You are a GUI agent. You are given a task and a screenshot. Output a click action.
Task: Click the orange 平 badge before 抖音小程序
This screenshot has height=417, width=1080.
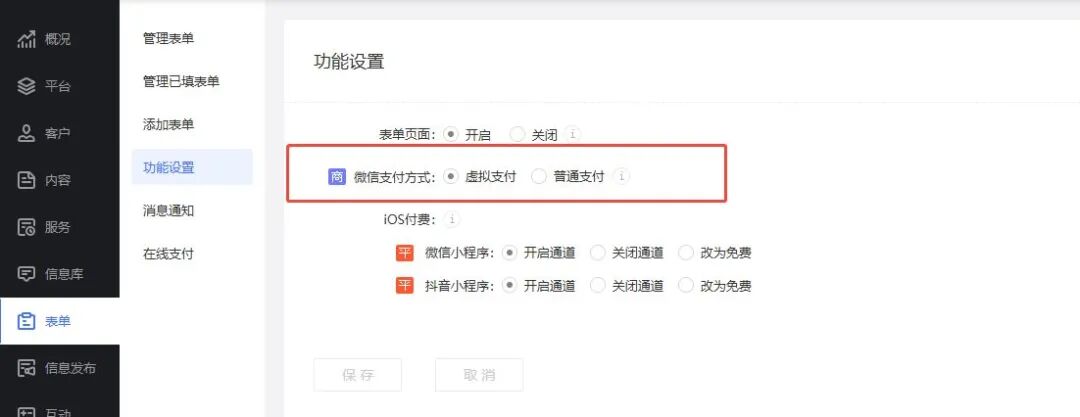[x=404, y=285]
